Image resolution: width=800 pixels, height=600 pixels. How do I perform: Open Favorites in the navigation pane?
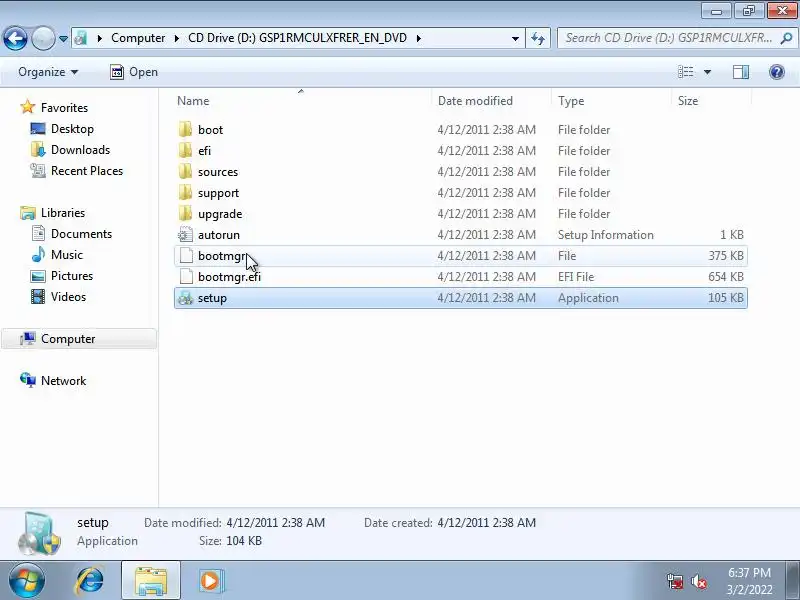tap(64, 108)
